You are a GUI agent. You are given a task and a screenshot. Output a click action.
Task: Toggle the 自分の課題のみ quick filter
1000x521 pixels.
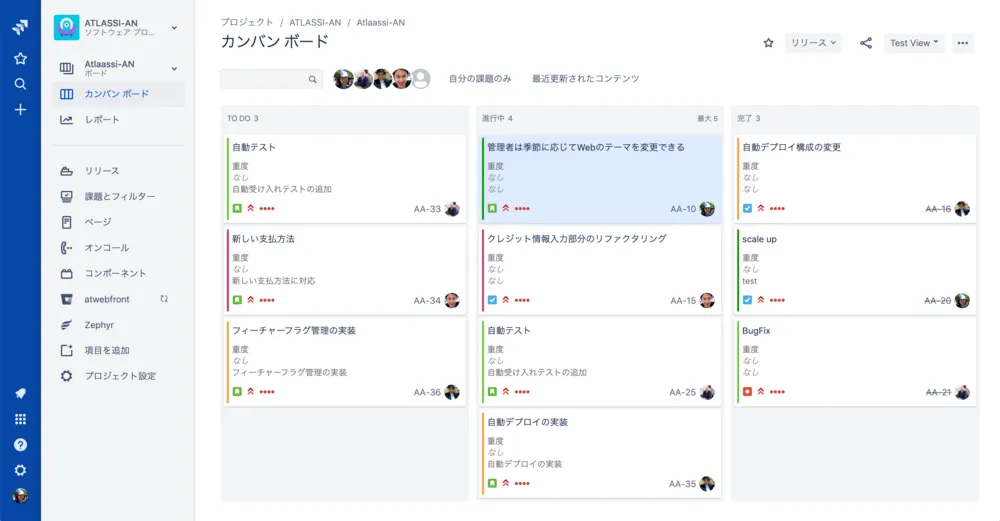point(480,79)
